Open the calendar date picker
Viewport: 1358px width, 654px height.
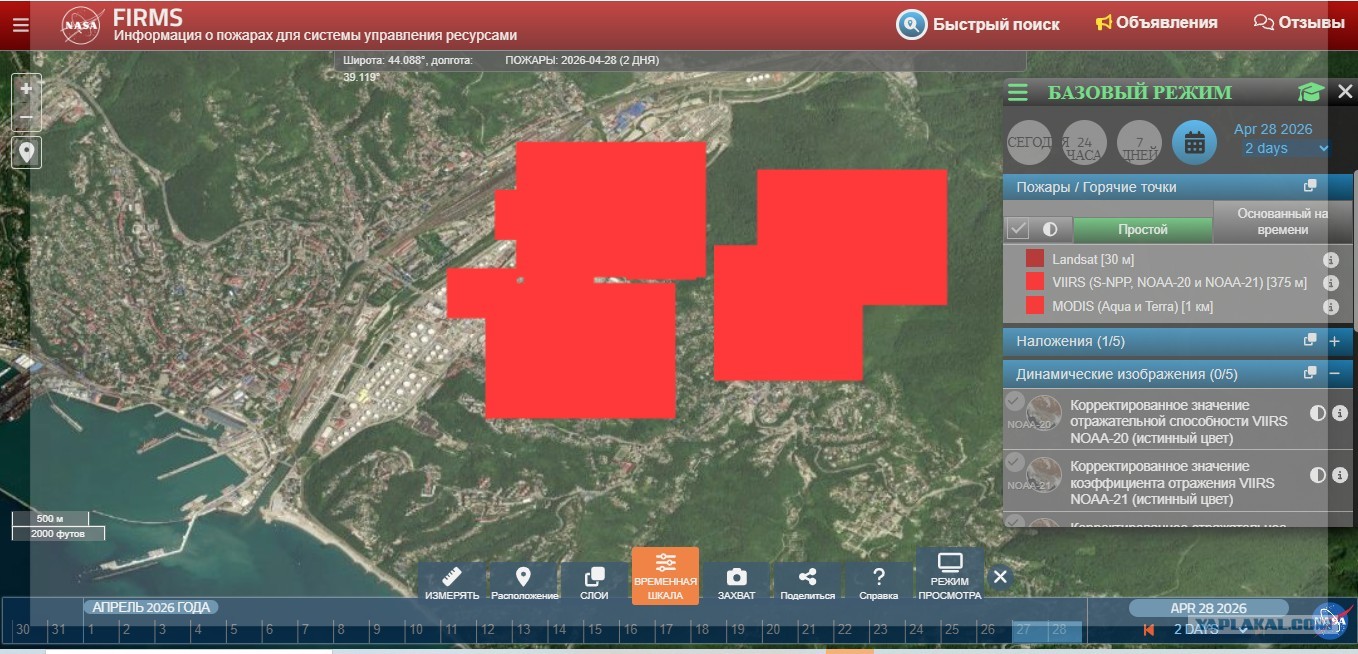pyautogui.click(x=1194, y=143)
